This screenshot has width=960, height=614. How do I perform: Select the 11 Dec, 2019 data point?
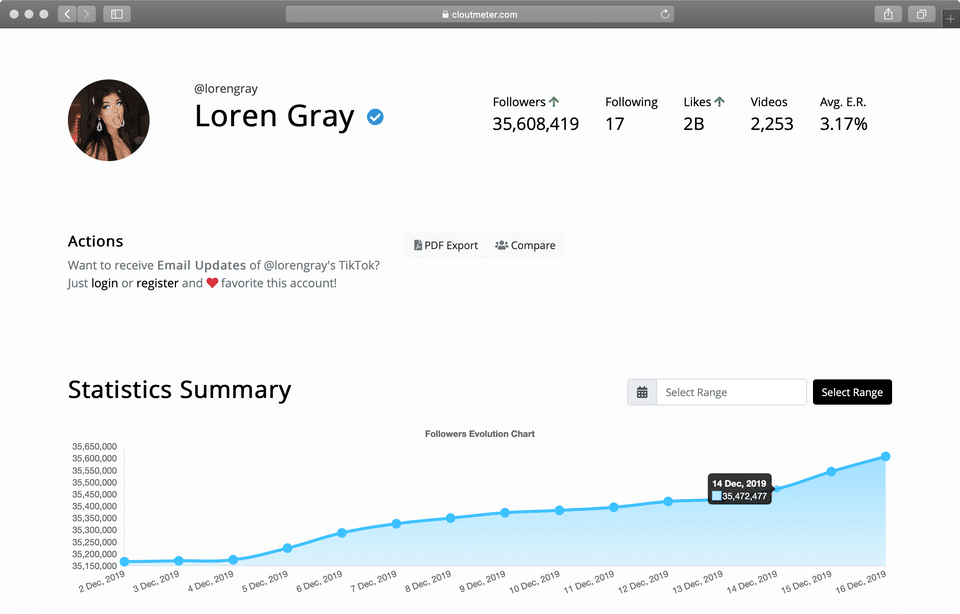click(613, 507)
